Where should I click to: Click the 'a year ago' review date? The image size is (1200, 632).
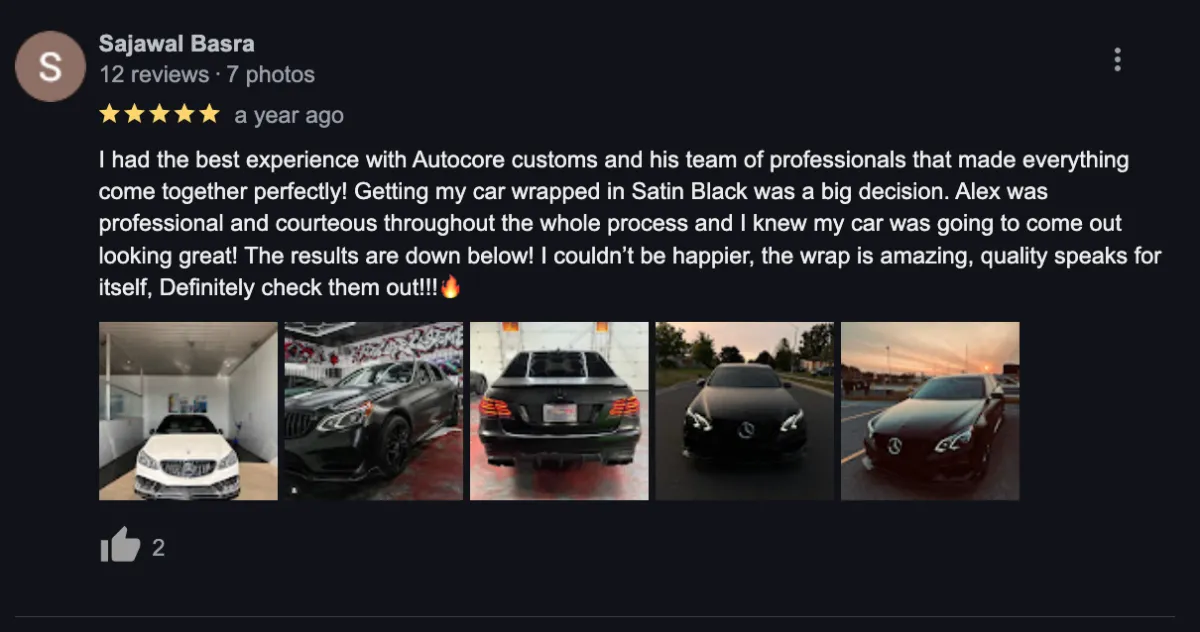pyautogui.click(x=289, y=116)
